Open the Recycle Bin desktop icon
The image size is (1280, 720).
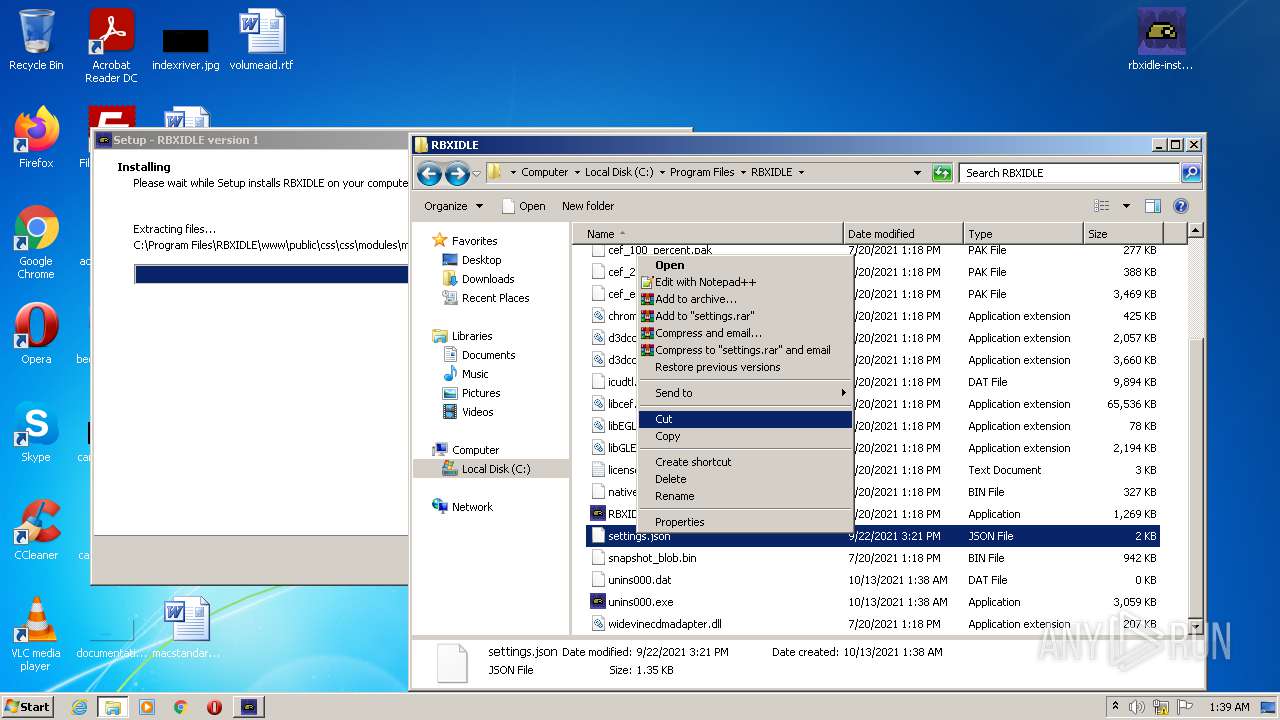point(36,40)
